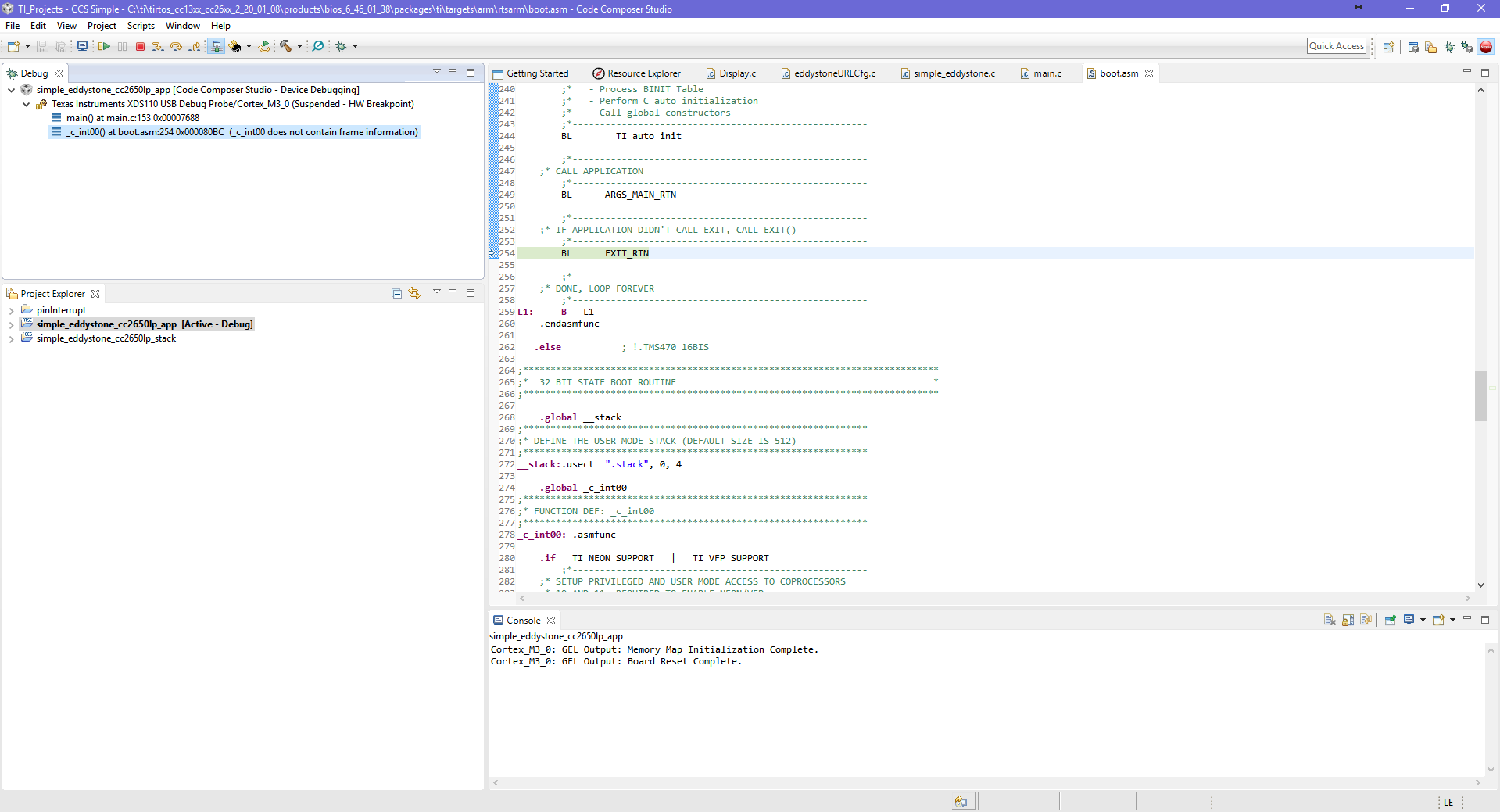Click the Restart debug icon

[x=264, y=47]
